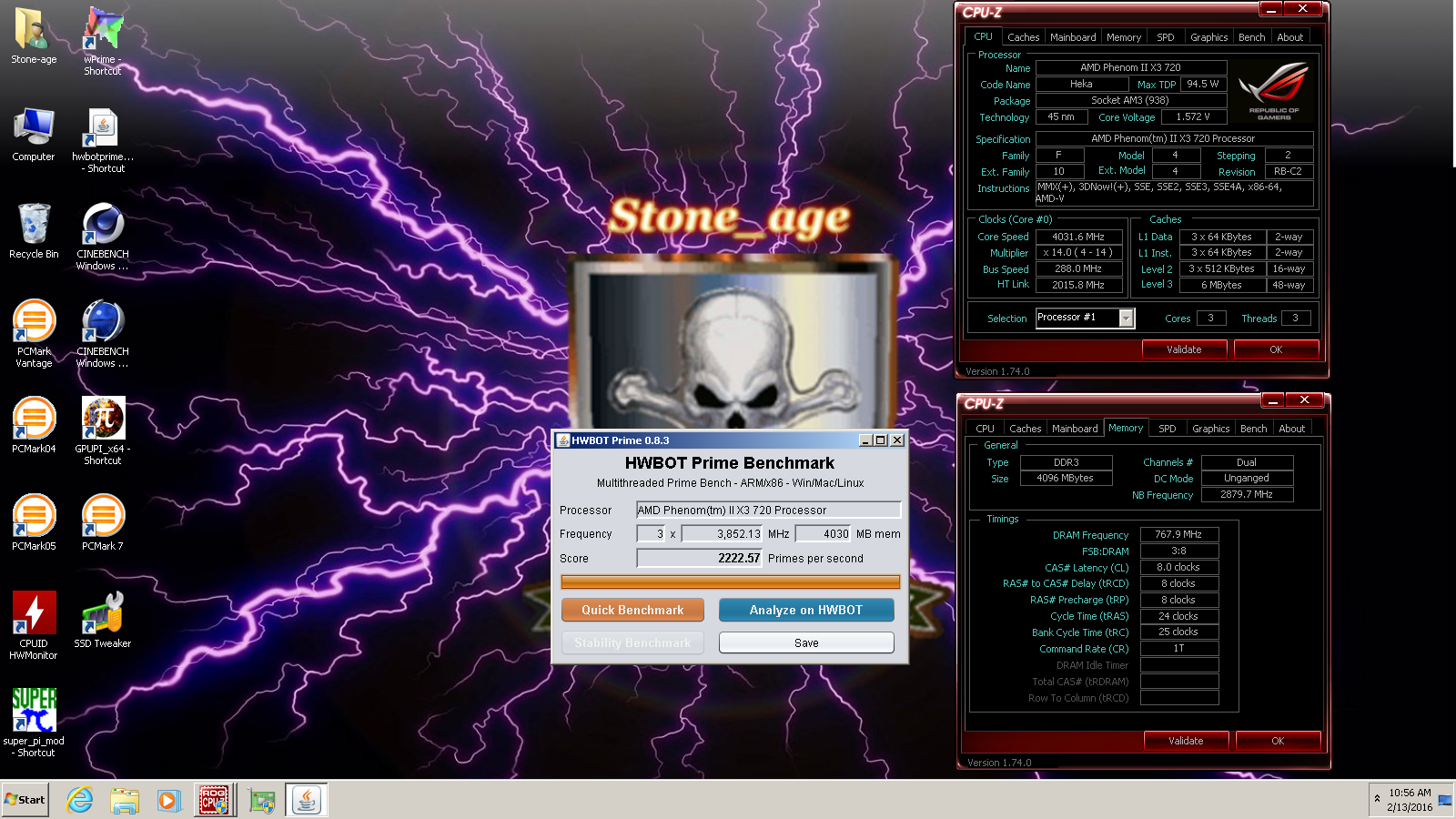Open SPD tab in bottom CPU-Z window
Image resolution: width=1456 pixels, height=819 pixels.
point(1168,429)
